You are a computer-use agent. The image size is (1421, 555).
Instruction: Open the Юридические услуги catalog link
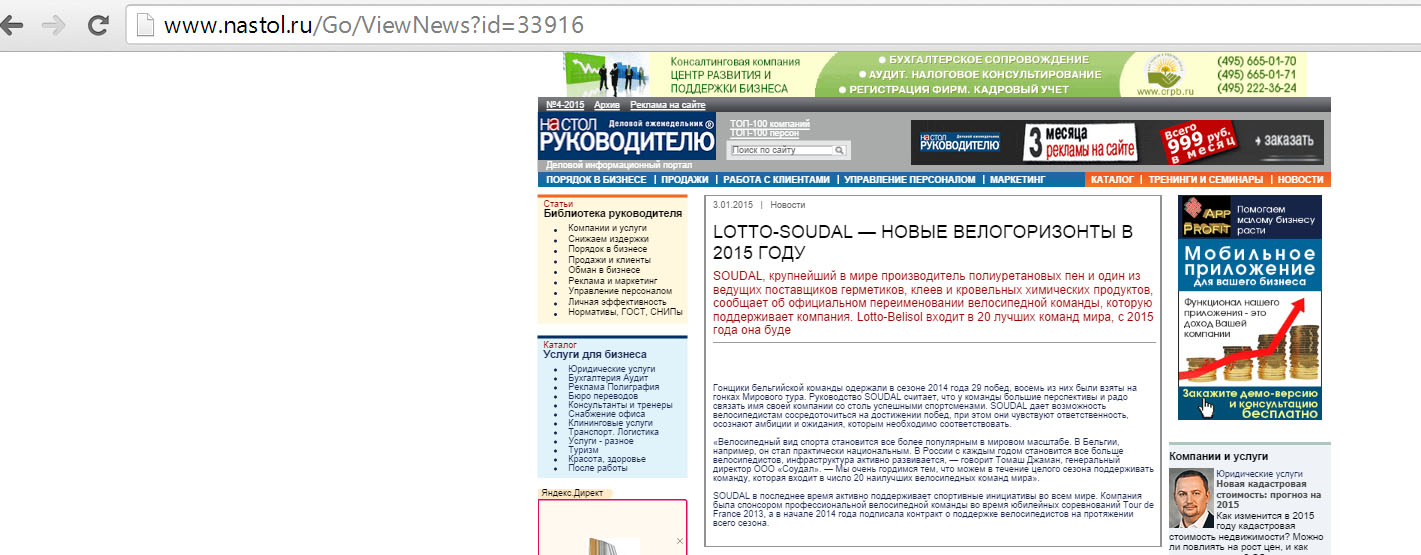click(x=612, y=369)
